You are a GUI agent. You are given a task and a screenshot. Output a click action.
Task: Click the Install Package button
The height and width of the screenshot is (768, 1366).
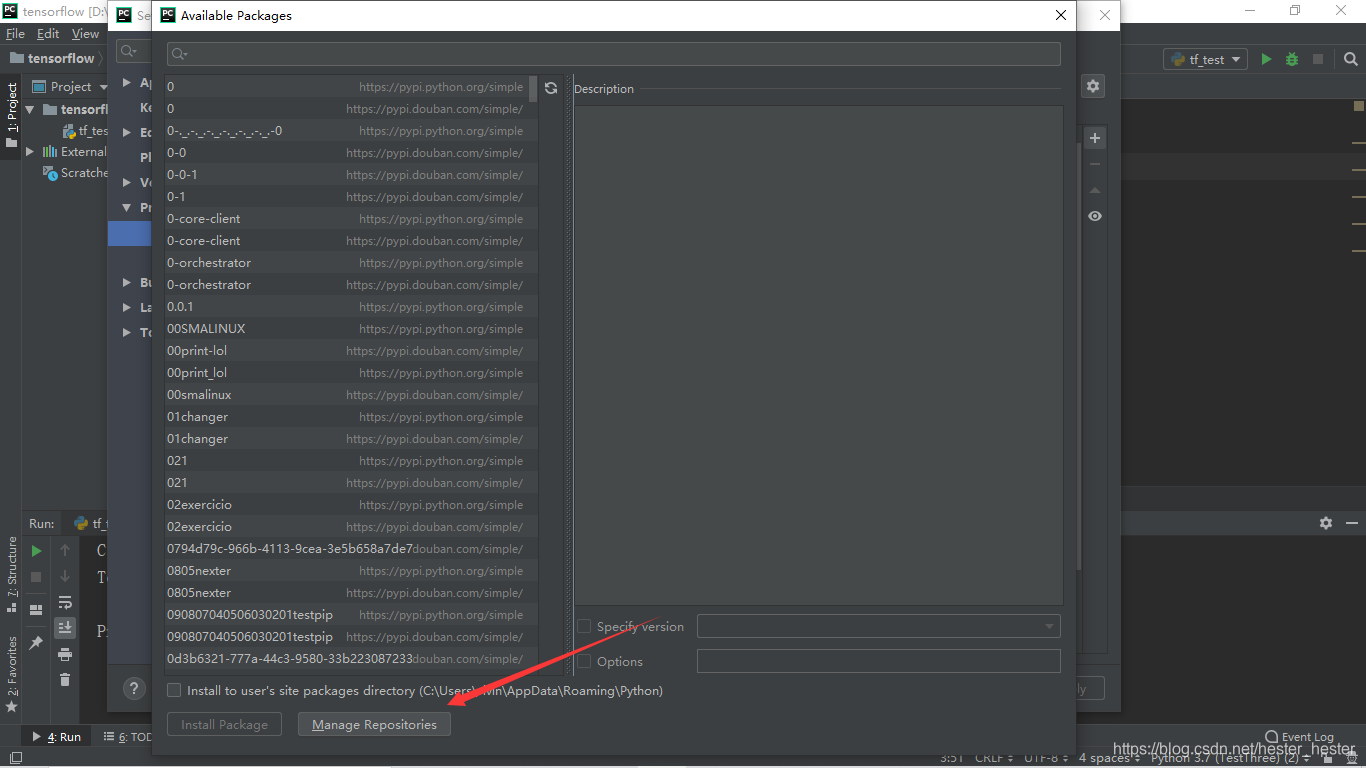tap(224, 724)
